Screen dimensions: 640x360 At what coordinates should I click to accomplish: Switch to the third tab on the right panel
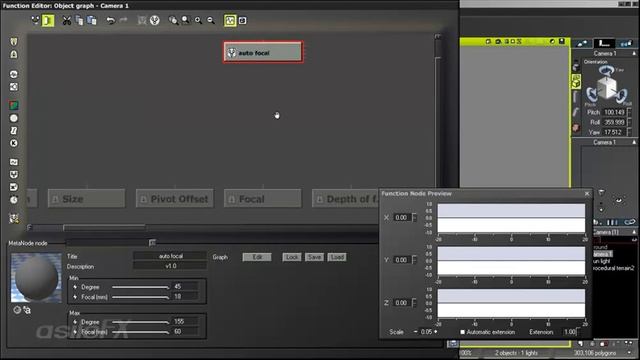(626, 43)
